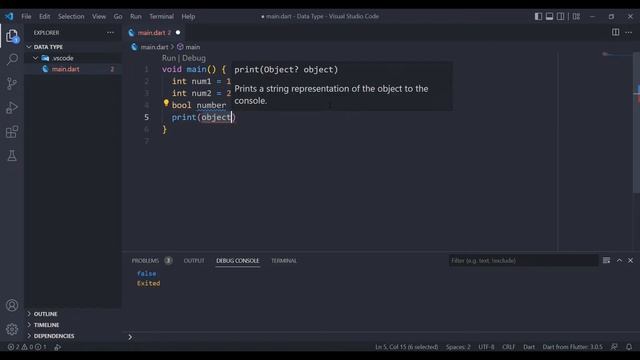Click the editor vertical scrollbar
This screenshot has width=640, height=360.
tap(636, 122)
